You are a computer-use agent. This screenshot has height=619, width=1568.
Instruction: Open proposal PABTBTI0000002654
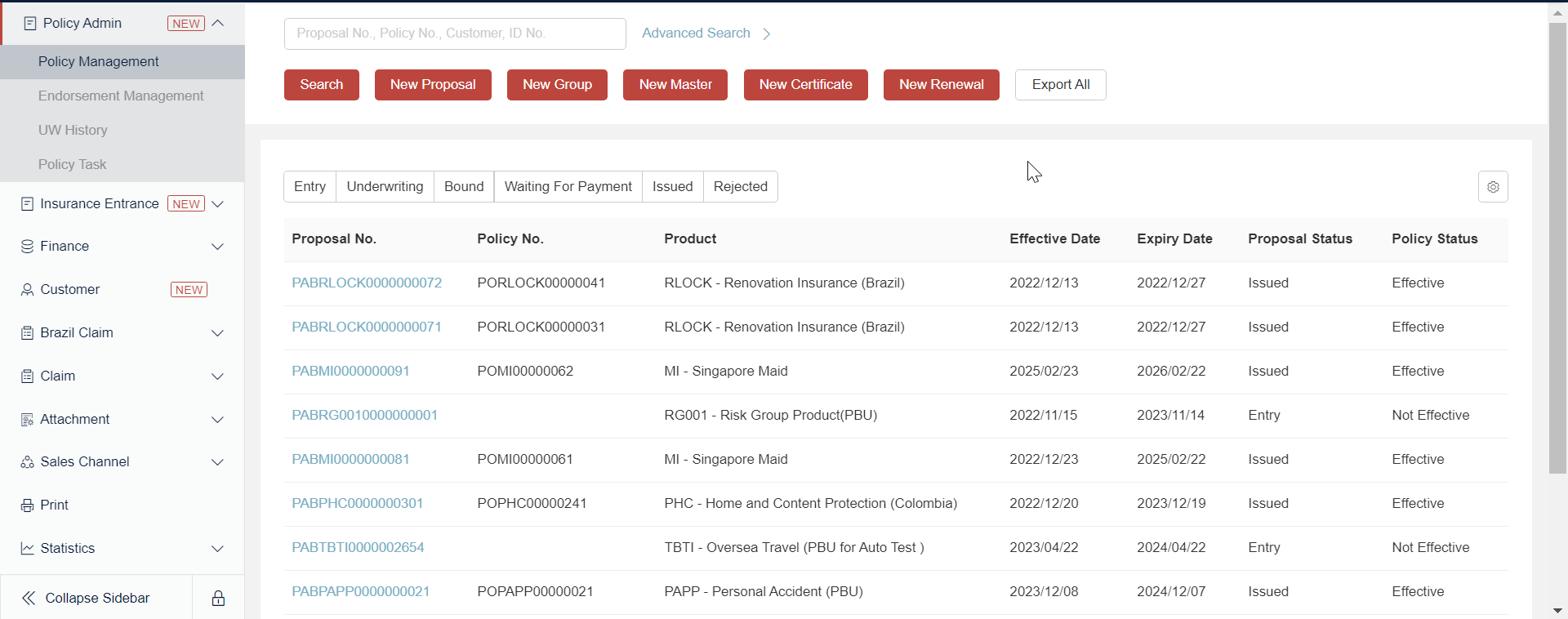[358, 547]
